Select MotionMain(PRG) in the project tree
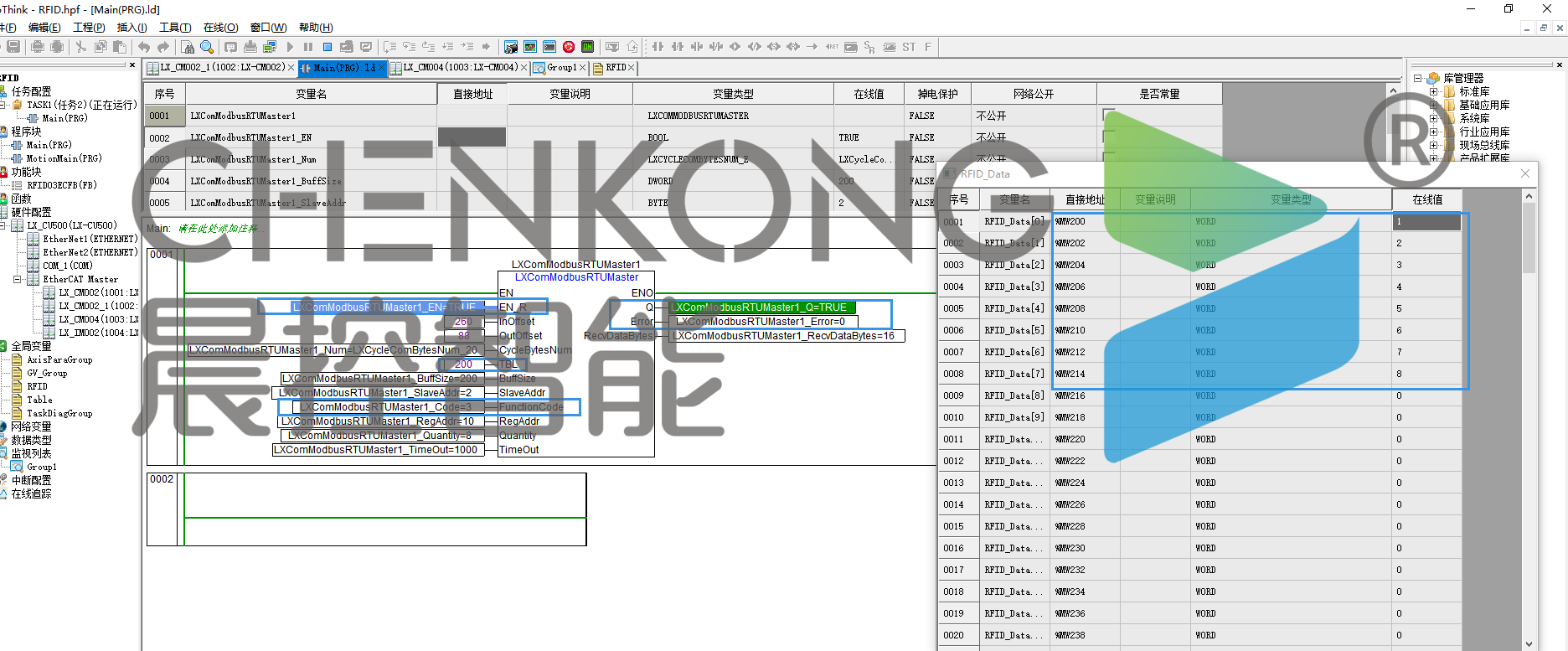 pyautogui.click(x=64, y=158)
